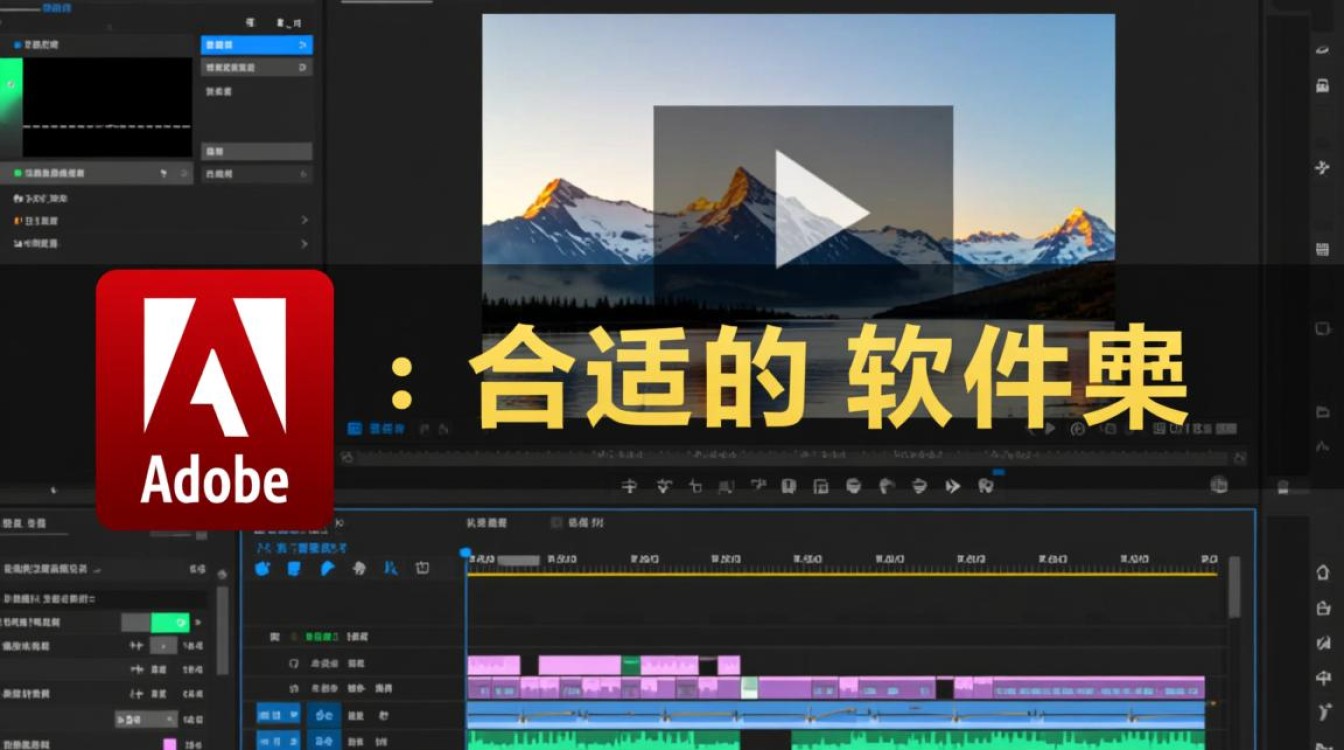This screenshot has width=1344, height=750.
Task: Click the small black gap clip on the purple track
Action: click(945, 688)
